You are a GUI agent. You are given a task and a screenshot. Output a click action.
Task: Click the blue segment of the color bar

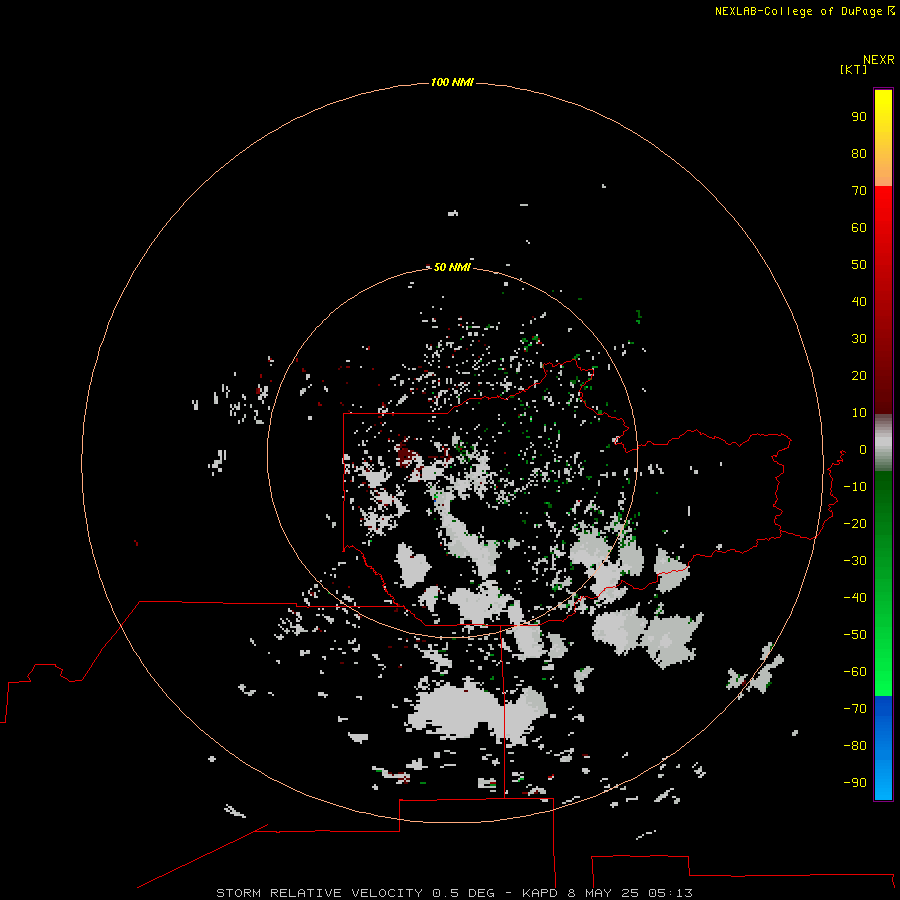(883, 748)
